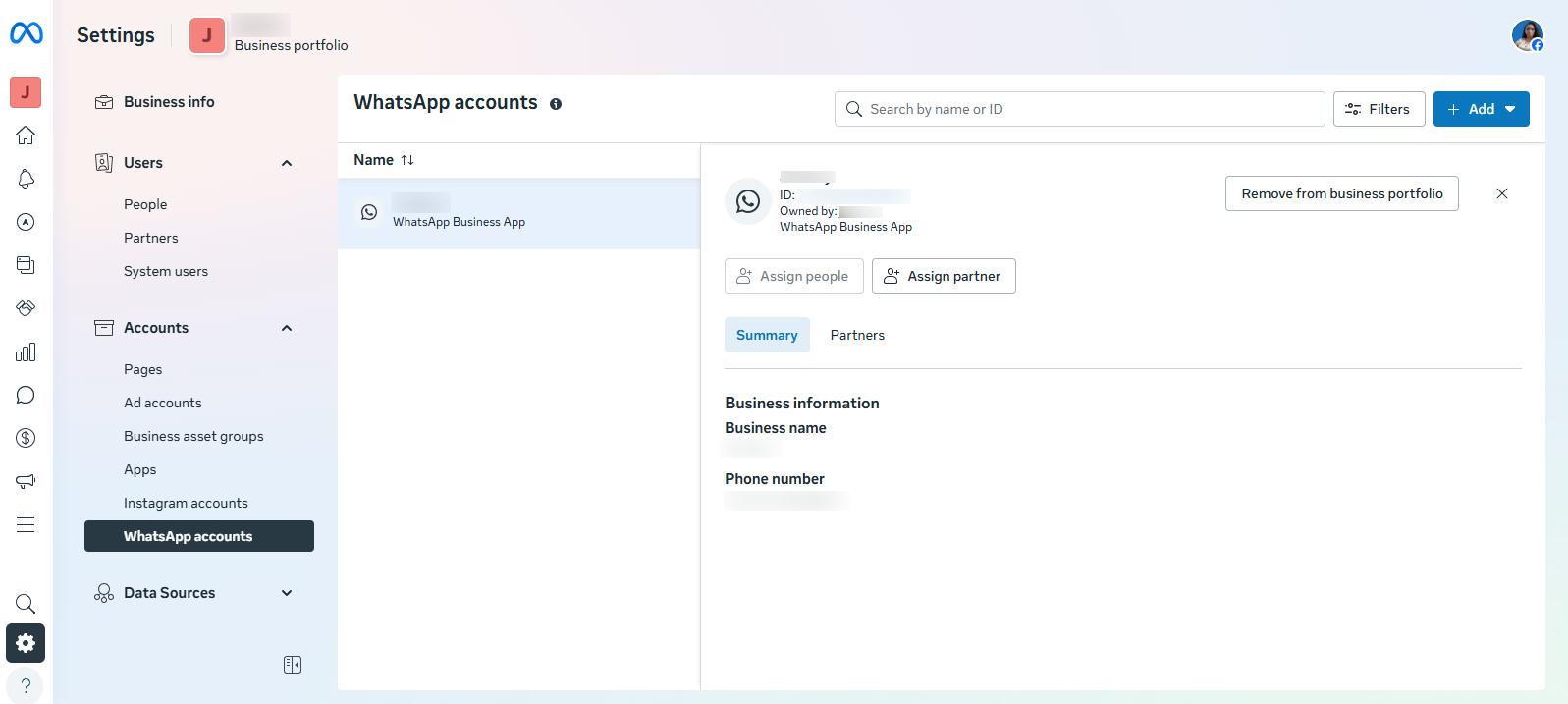Expand the Data Sources section chevron
Viewport: 1568px width, 704px height.
click(287, 593)
